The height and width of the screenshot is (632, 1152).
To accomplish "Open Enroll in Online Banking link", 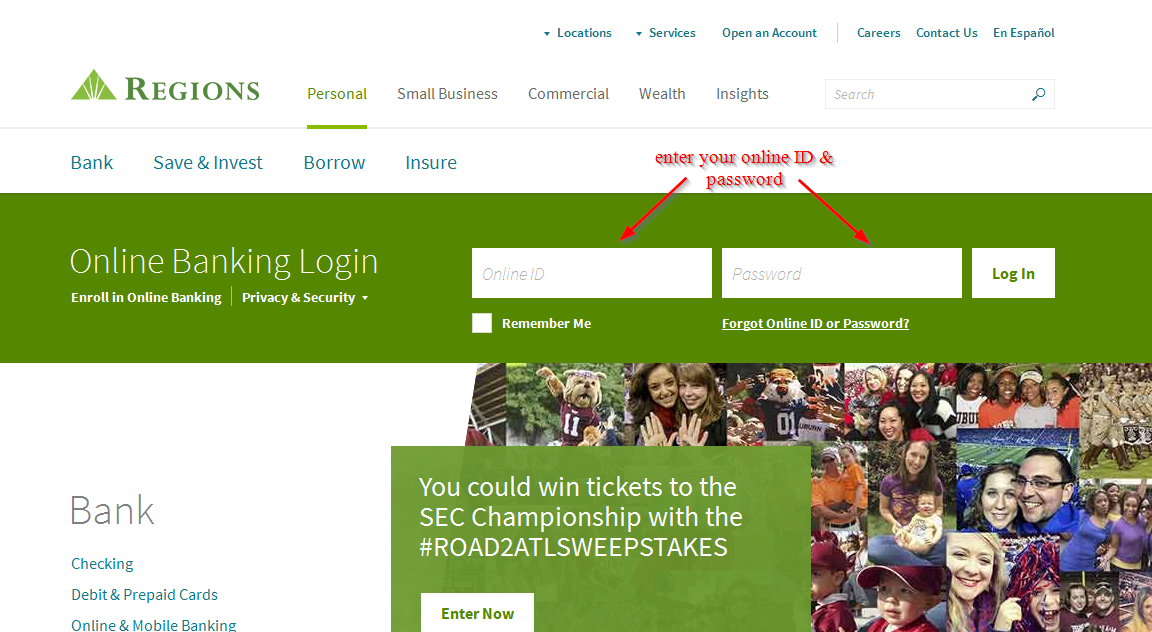I will coord(146,298).
